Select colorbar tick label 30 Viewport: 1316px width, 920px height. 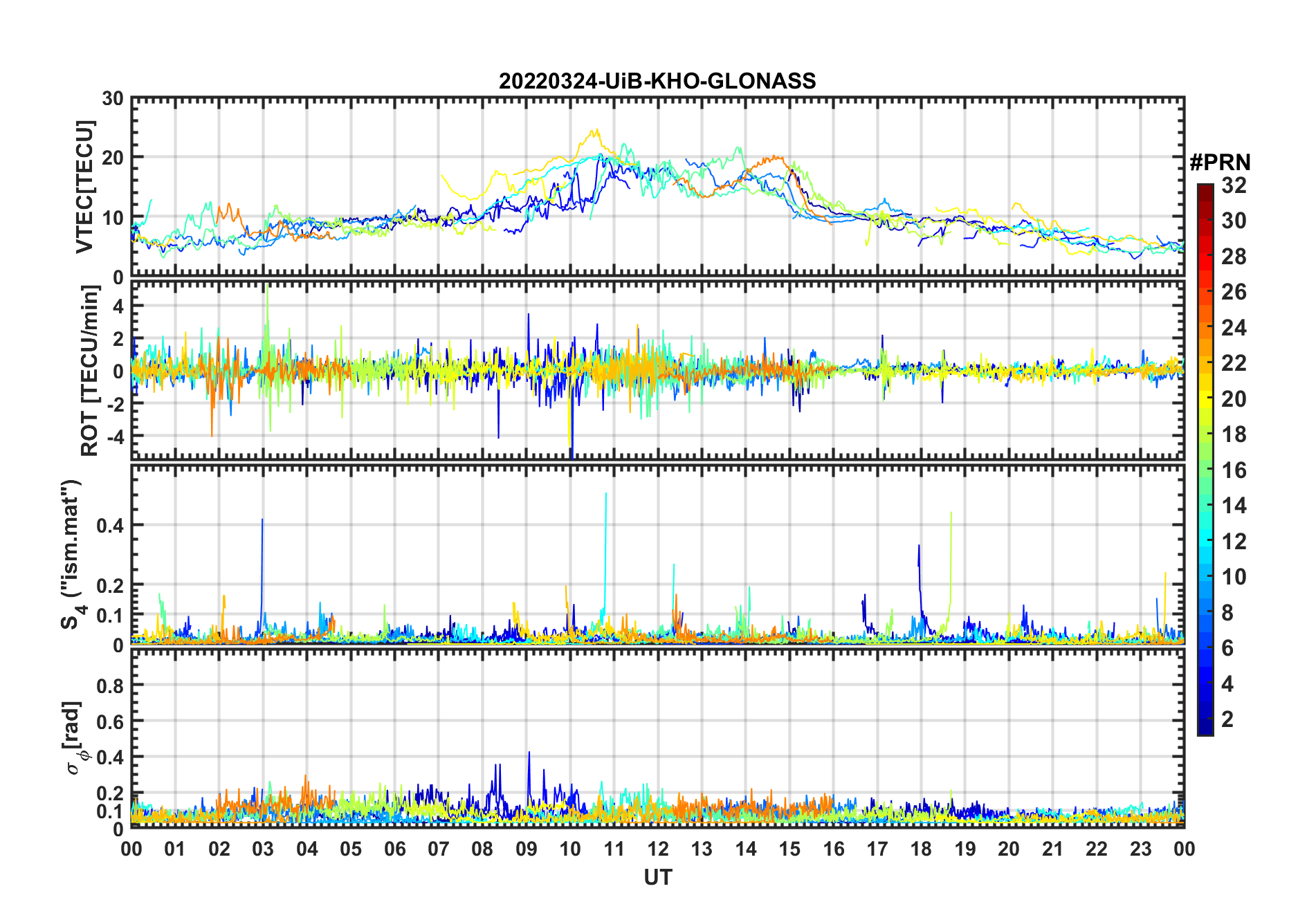[1234, 221]
